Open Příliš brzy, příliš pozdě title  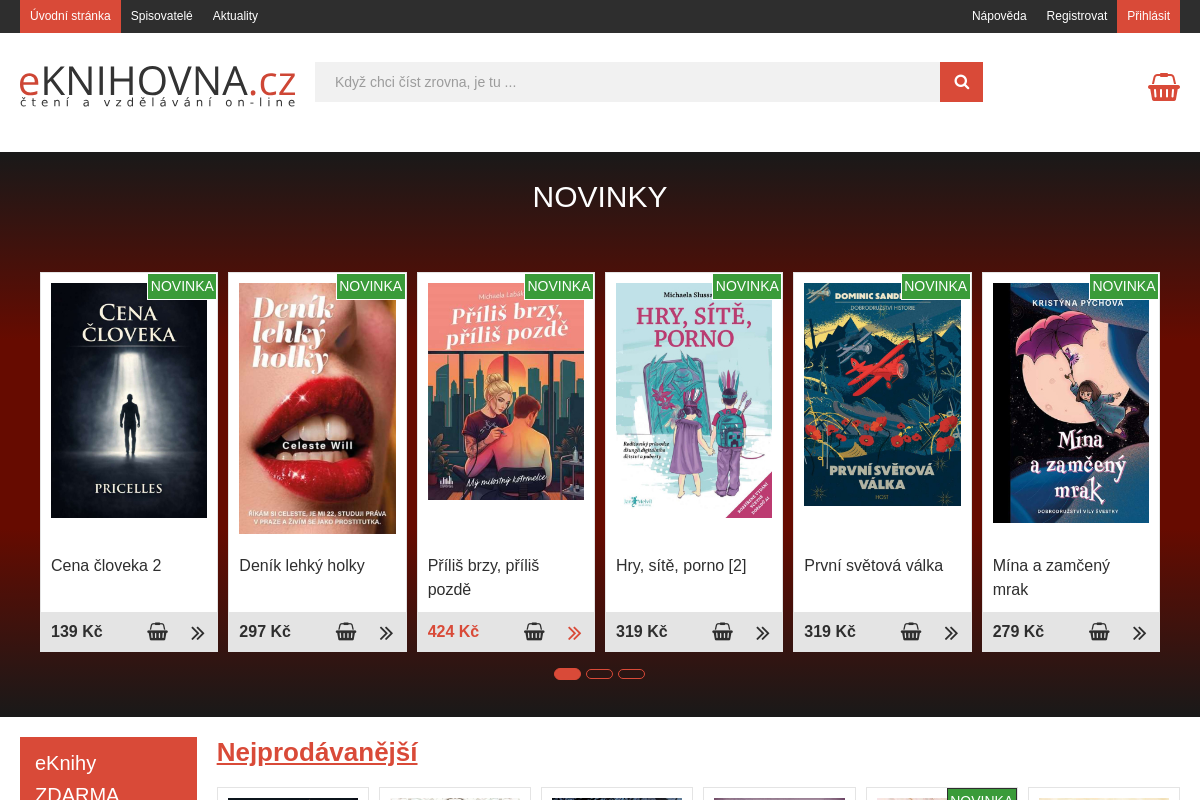[x=484, y=578]
